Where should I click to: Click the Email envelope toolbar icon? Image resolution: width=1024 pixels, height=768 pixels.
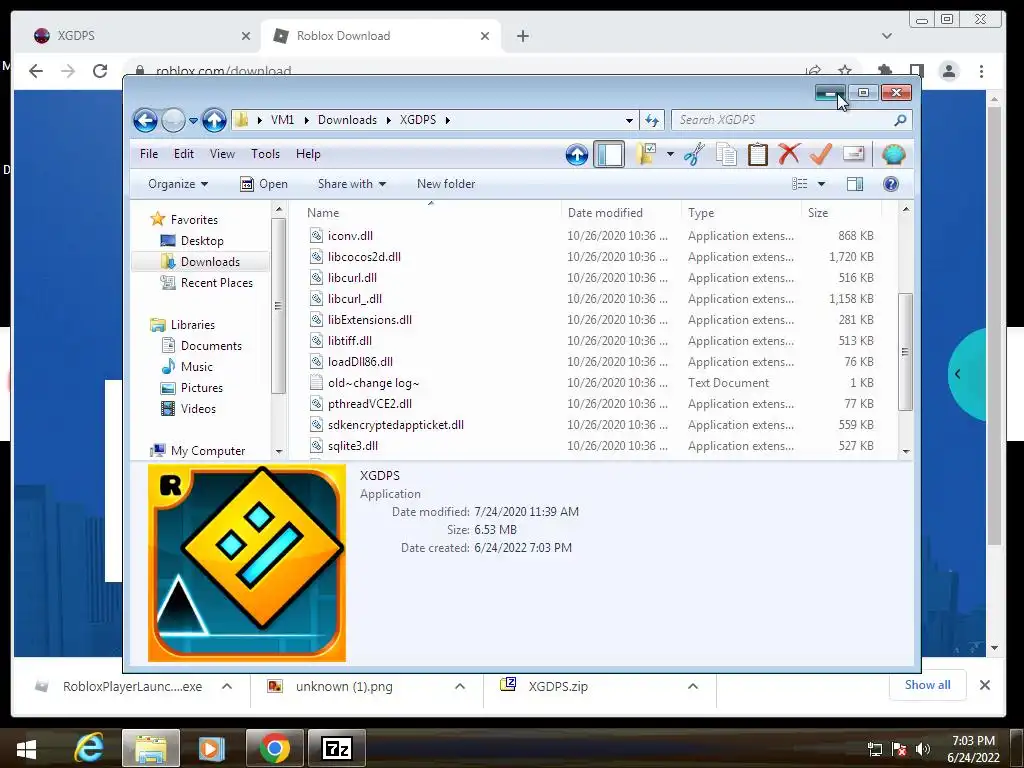click(854, 154)
